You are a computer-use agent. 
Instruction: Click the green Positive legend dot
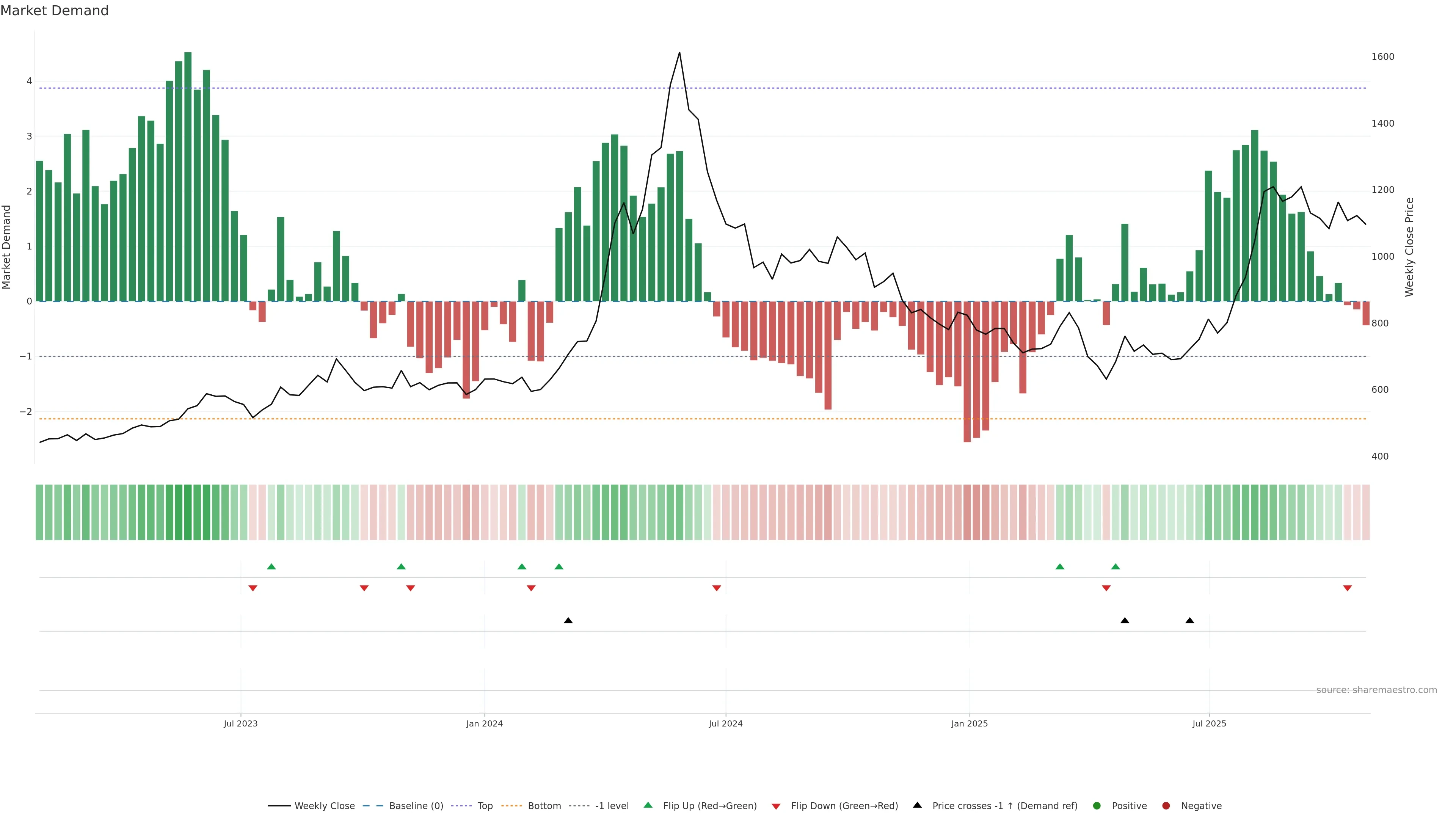pyautogui.click(x=1097, y=806)
